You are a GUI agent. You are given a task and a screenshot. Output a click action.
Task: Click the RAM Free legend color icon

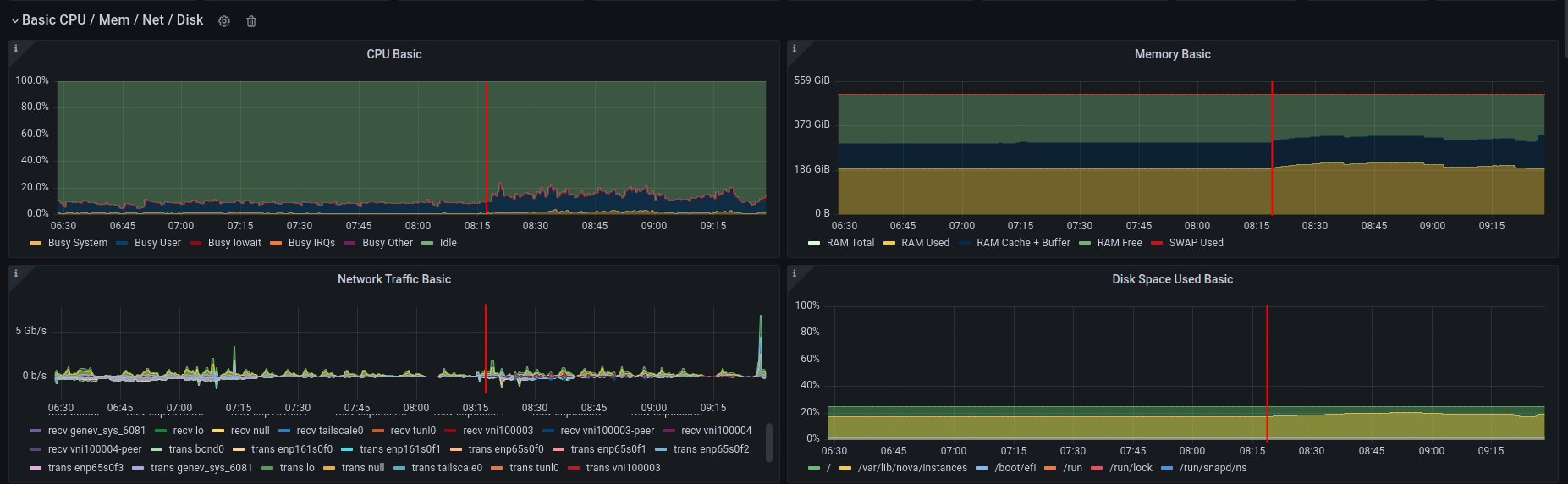tap(1085, 243)
